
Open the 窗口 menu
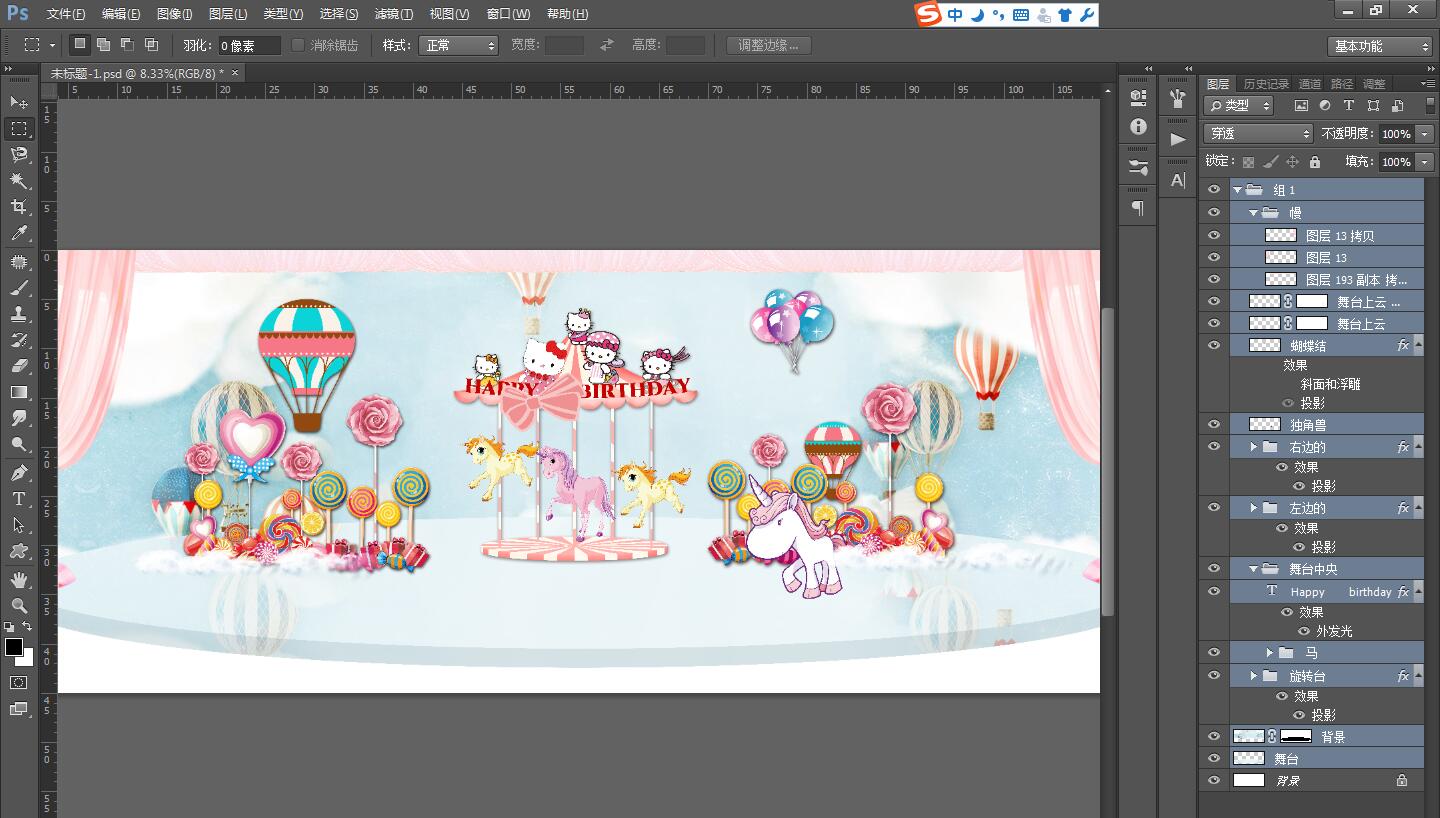(x=508, y=14)
